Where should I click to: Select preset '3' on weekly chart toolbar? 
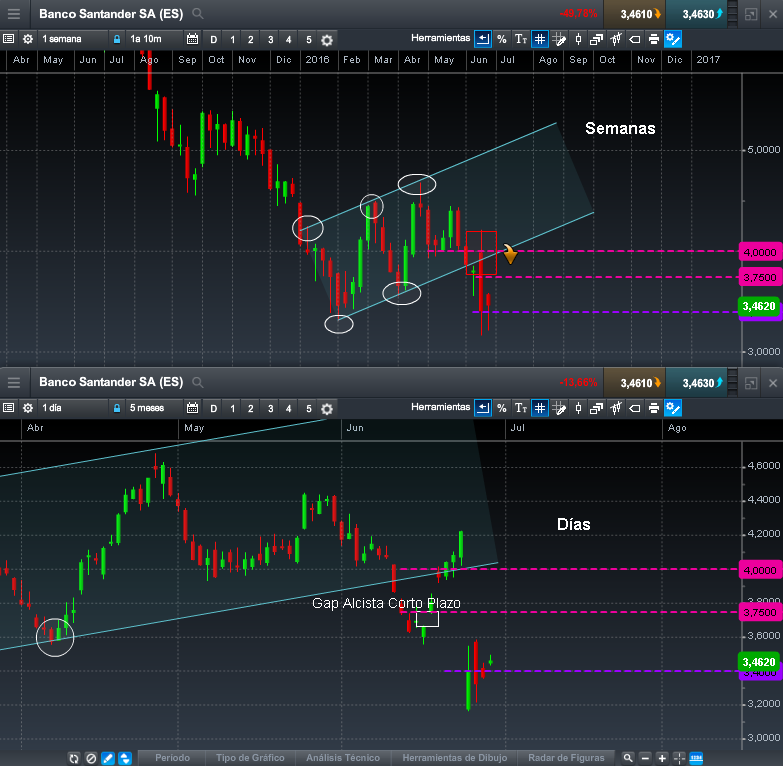click(x=271, y=39)
